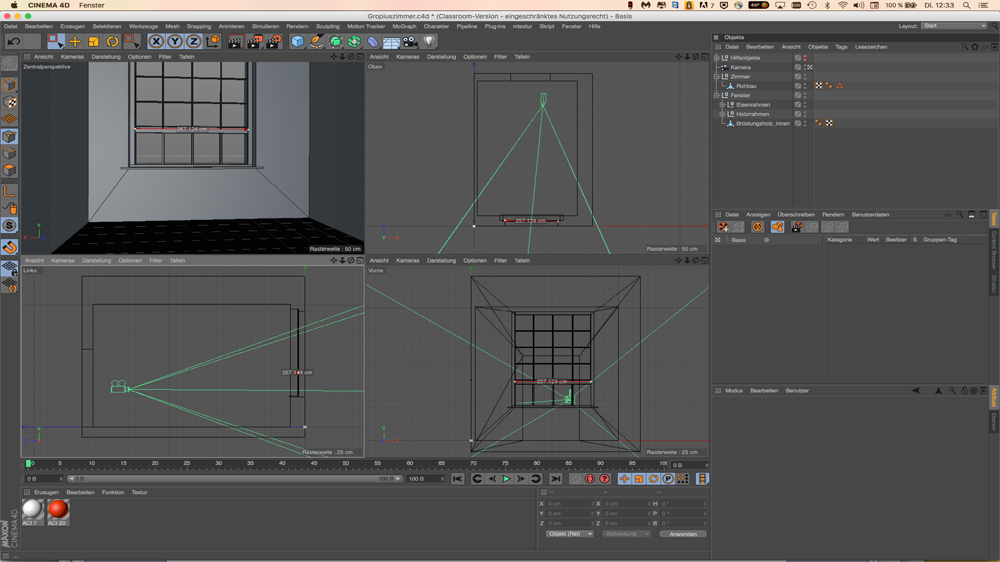Select the Rohbau object in the tree
Viewport: 1000px width, 562px height.
tap(746, 86)
